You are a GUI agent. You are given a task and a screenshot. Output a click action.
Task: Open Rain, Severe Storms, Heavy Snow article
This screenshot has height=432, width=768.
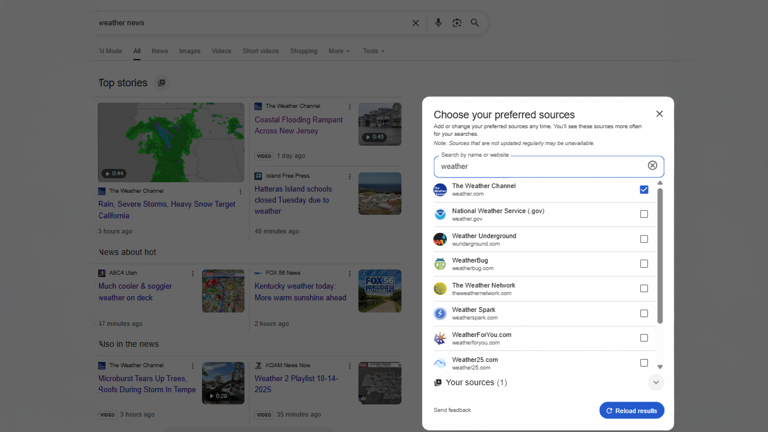tap(167, 210)
